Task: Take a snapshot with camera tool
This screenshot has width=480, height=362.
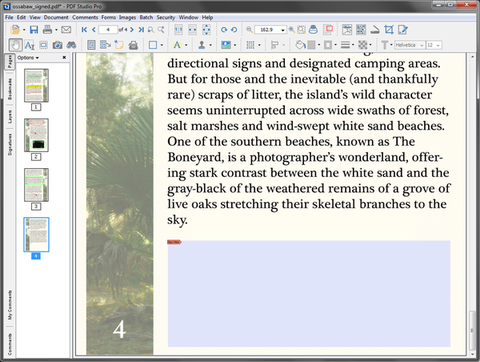Action: coord(57,45)
